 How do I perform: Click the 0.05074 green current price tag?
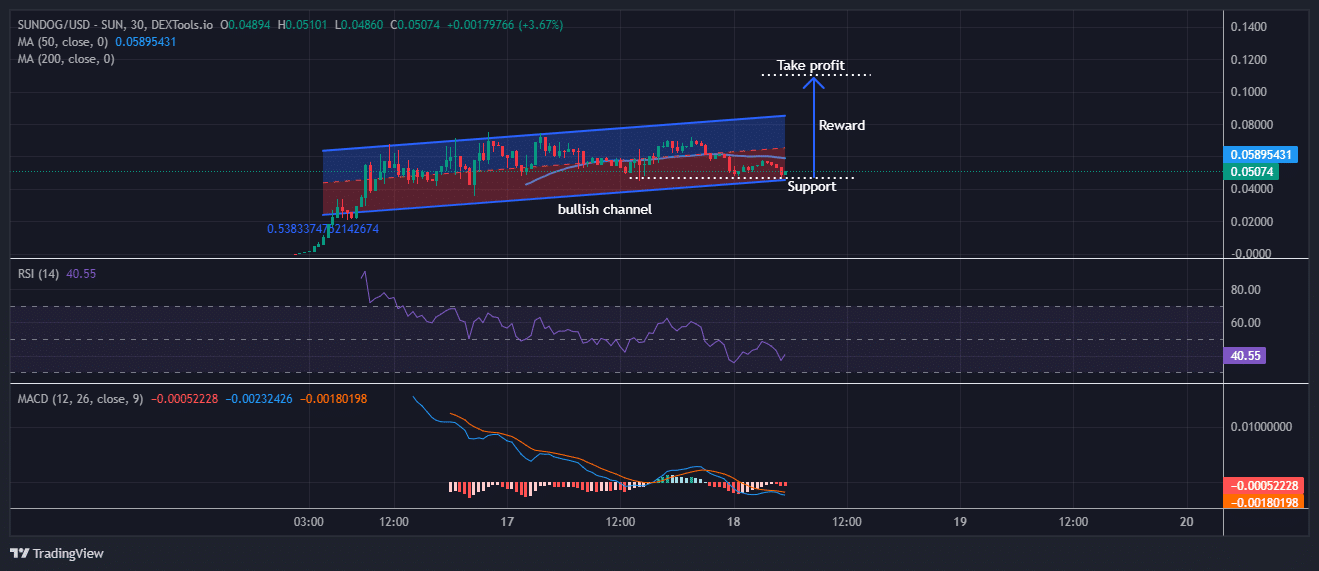pyautogui.click(x=1251, y=171)
